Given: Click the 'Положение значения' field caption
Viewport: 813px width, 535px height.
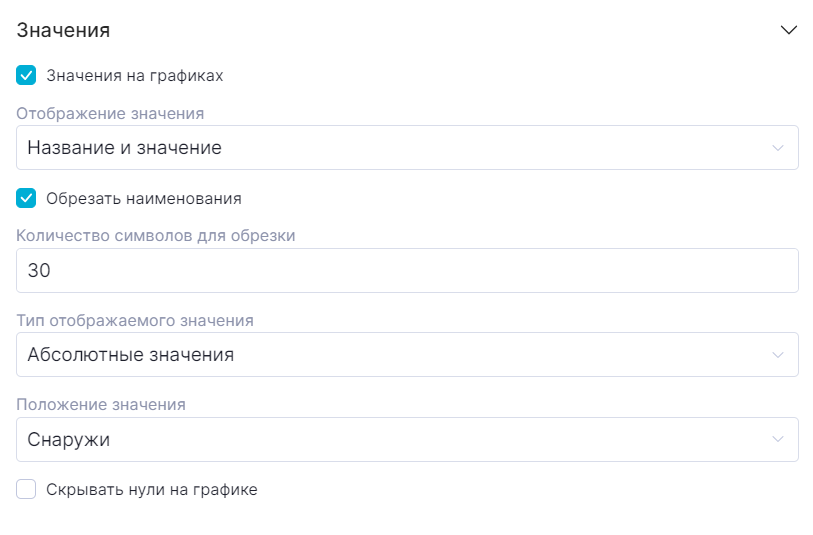Looking at the screenshot, I should 101,405.
